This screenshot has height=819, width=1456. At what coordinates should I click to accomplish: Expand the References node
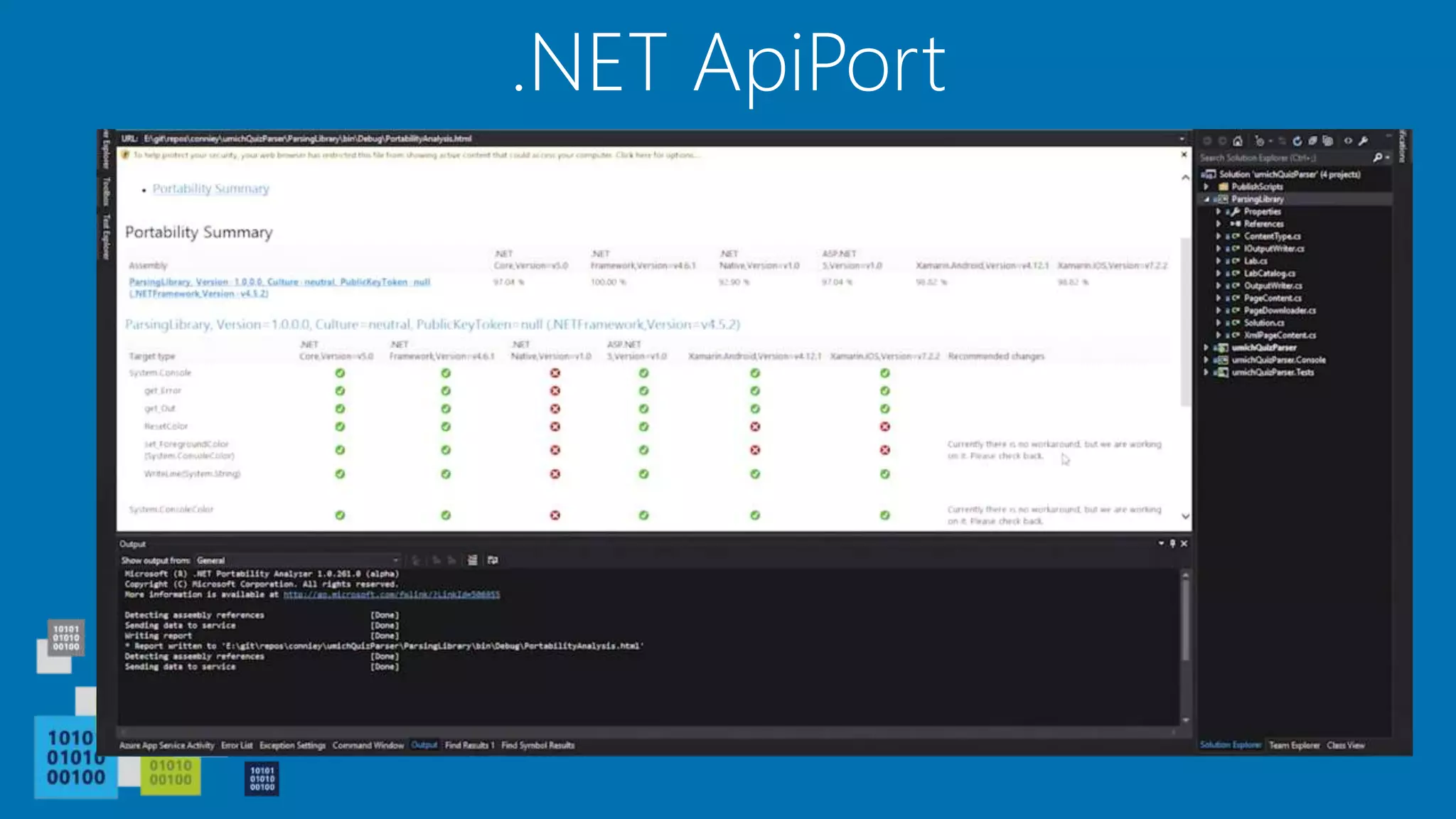(x=1219, y=224)
